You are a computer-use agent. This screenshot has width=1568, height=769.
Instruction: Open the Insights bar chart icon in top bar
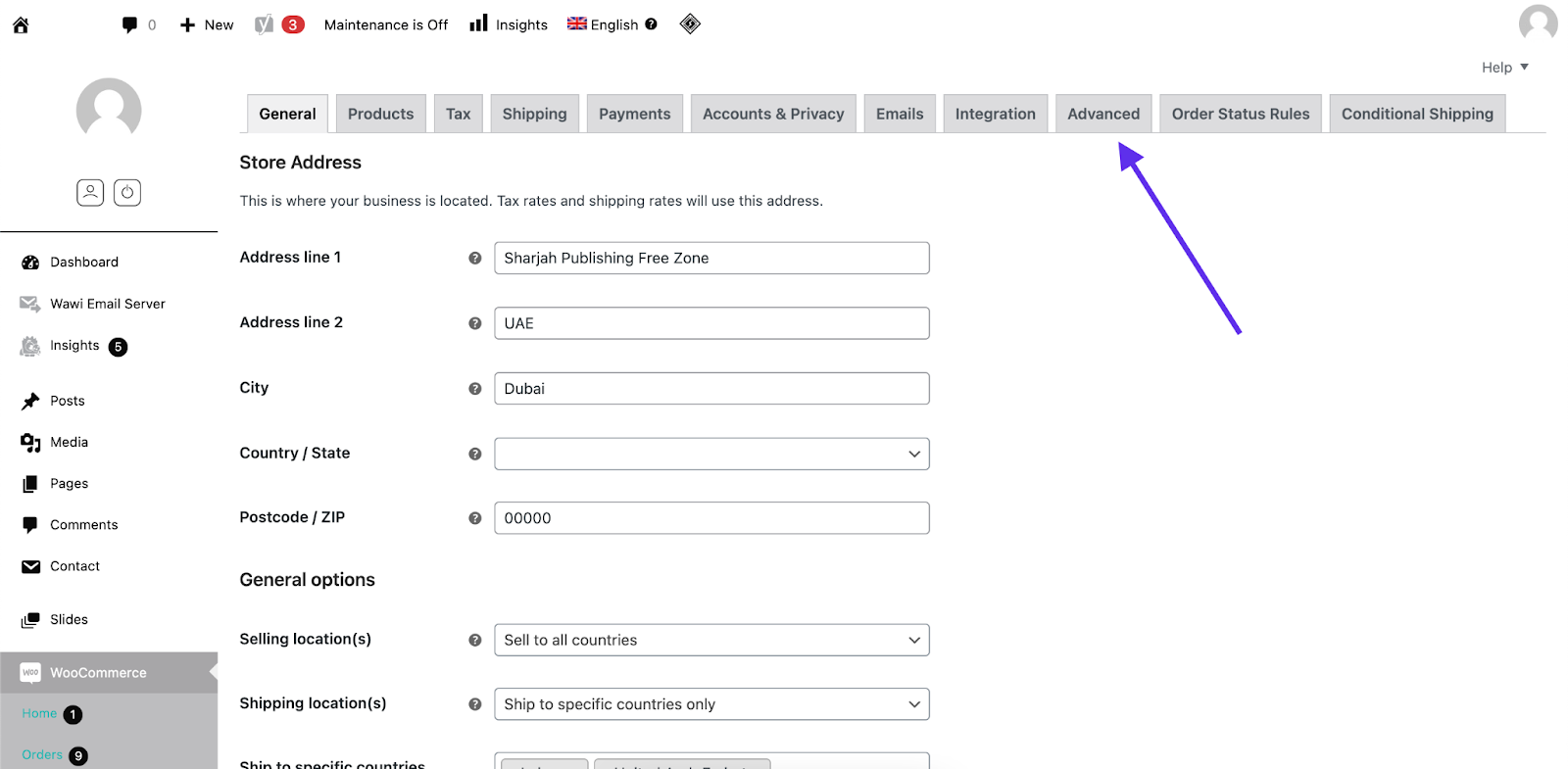[x=478, y=24]
